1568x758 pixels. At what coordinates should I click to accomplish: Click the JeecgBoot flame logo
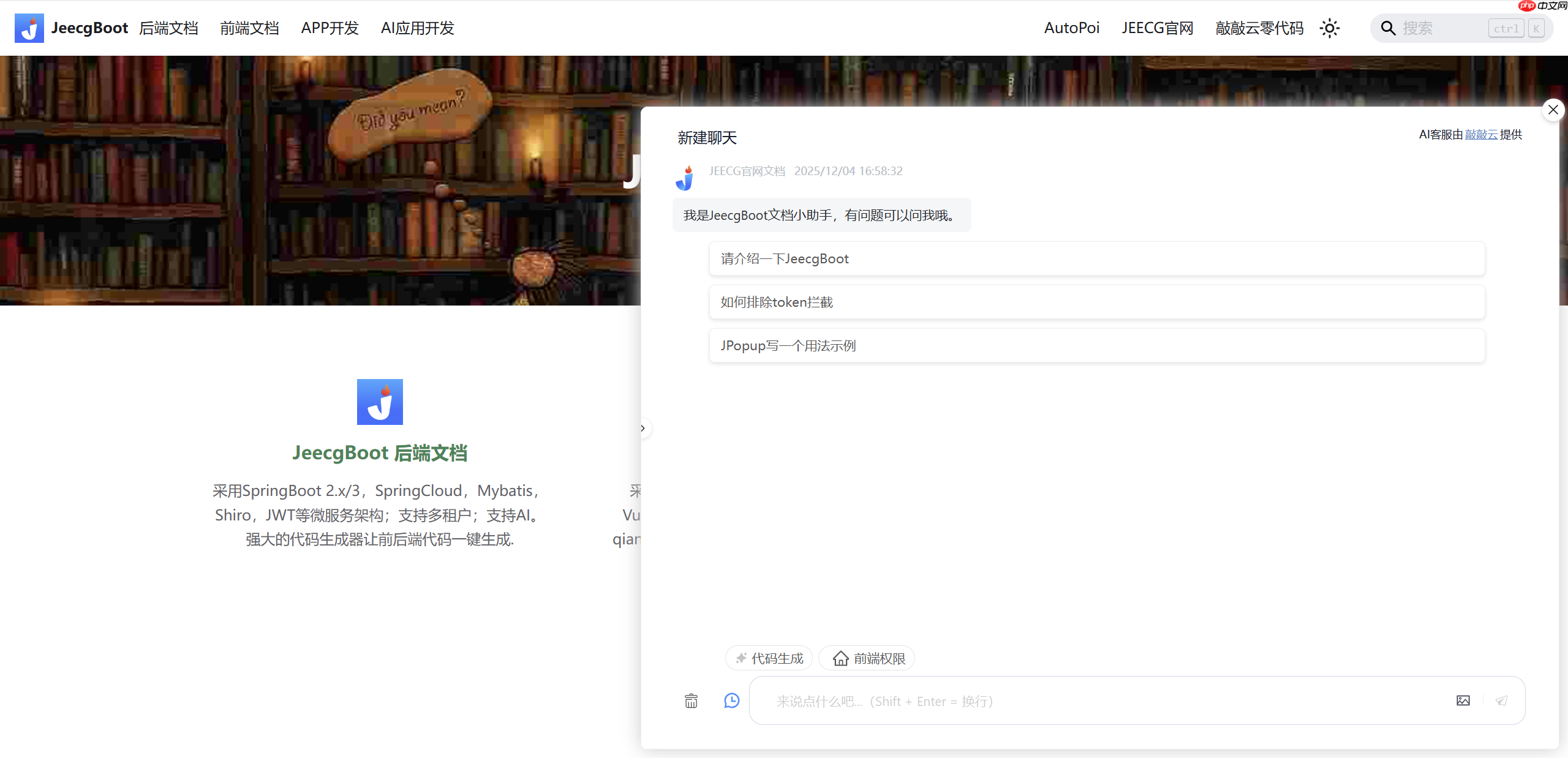tap(28, 28)
